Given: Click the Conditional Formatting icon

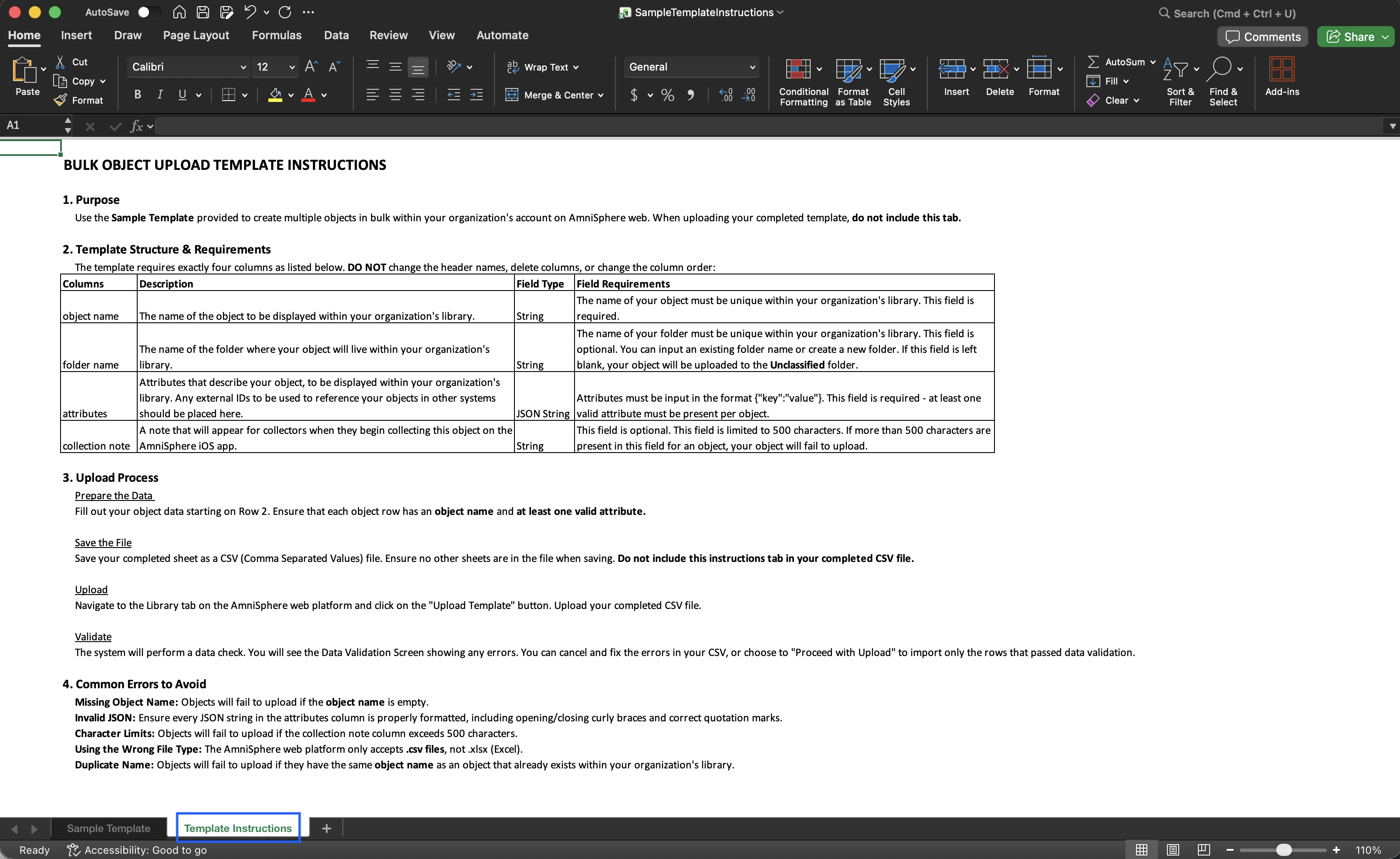Looking at the screenshot, I should coord(798,70).
